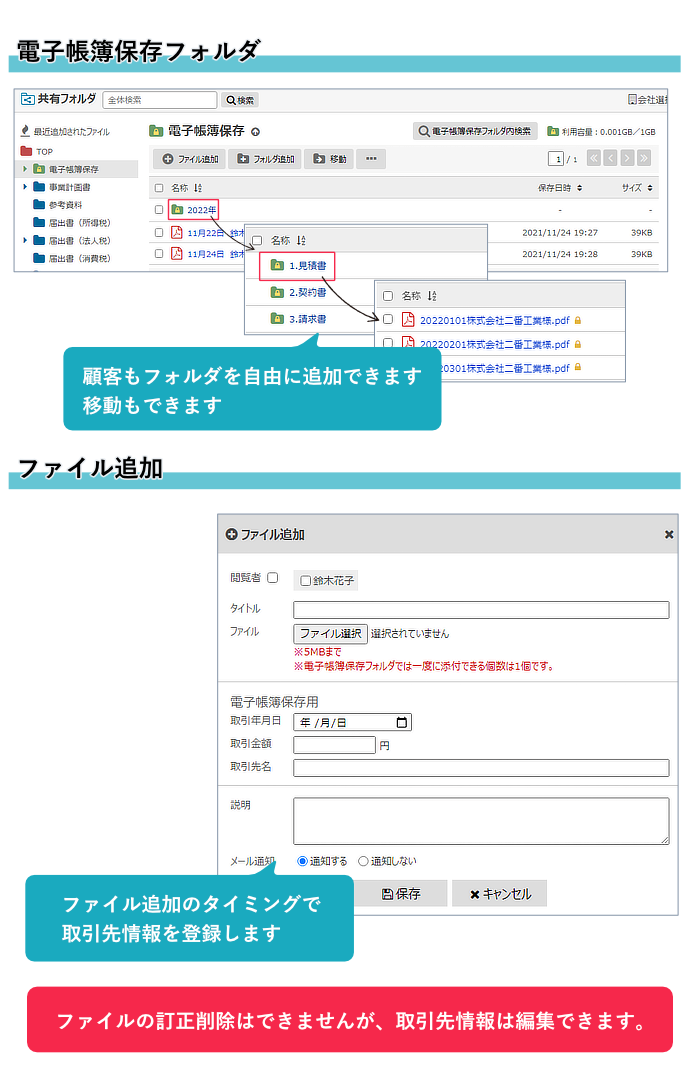Click the ファイル追加 toolbar button
This screenshot has height=1070, width=699.
190,159
